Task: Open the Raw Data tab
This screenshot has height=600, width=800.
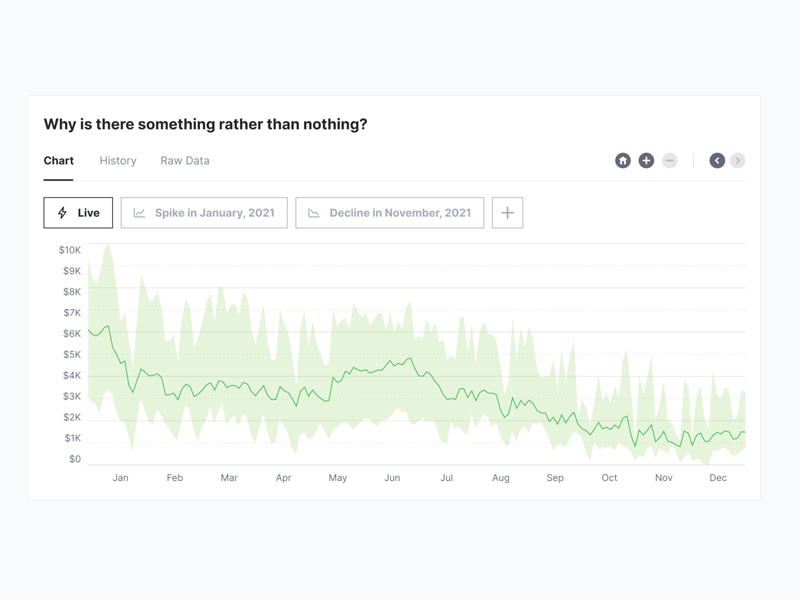Action: click(185, 161)
